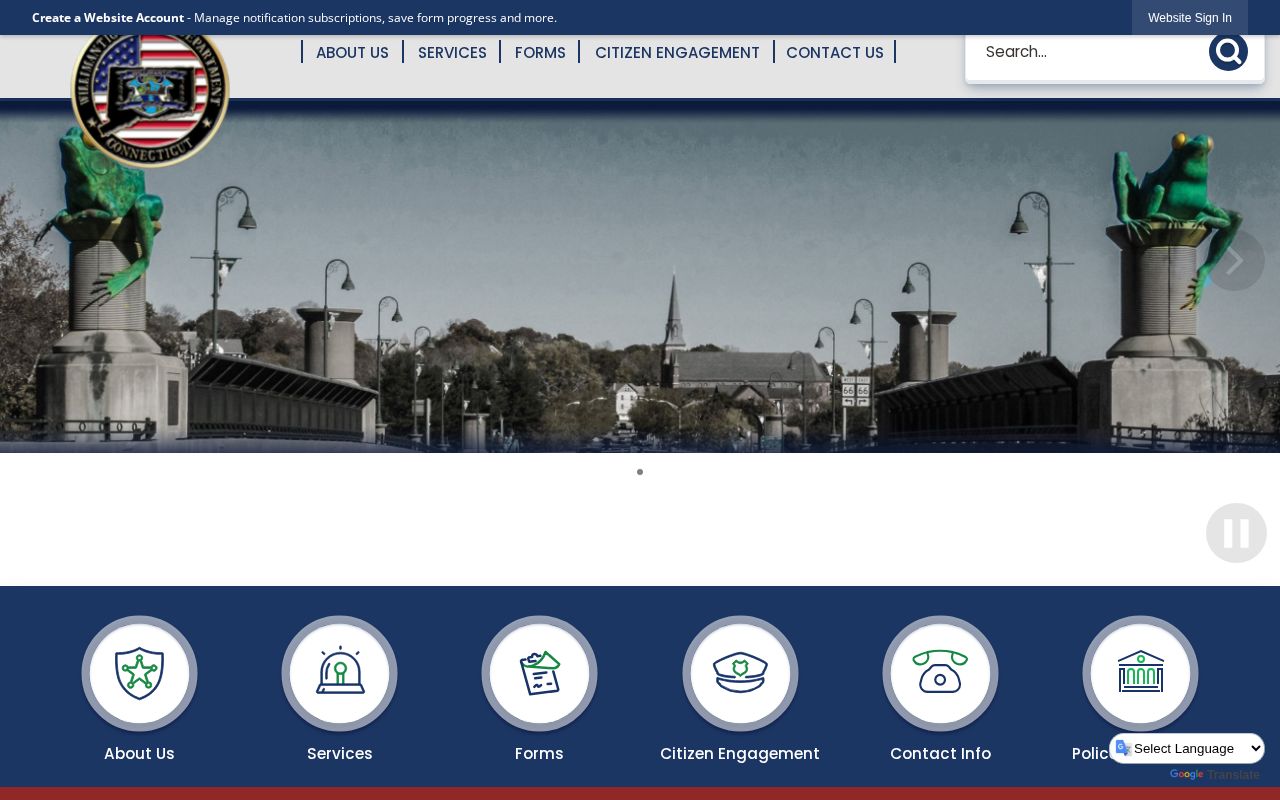Open the Citizen Engagement police cap icon

pyautogui.click(x=740, y=673)
